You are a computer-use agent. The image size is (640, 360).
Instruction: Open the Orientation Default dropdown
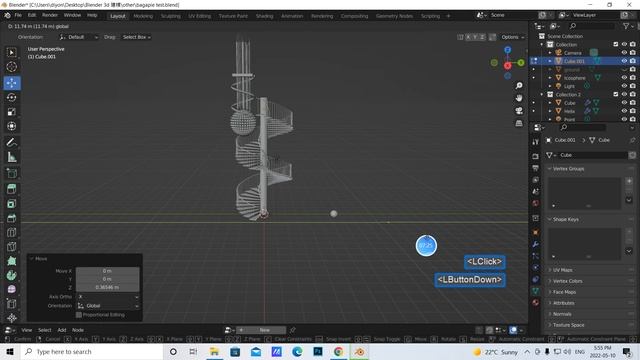79,37
